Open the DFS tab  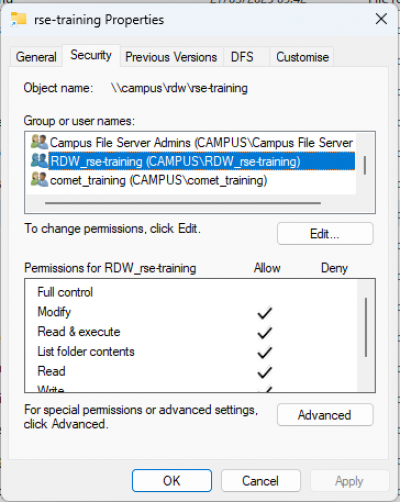click(242, 57)
